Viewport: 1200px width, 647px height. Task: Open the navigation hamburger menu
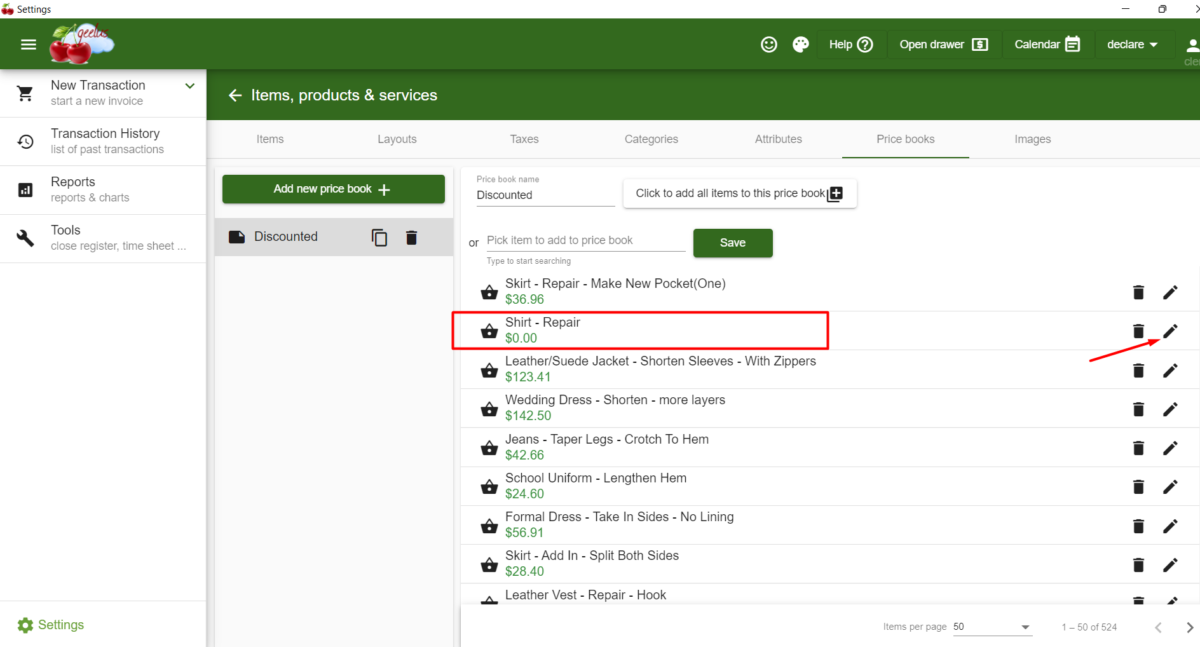[x=28, y=44]
